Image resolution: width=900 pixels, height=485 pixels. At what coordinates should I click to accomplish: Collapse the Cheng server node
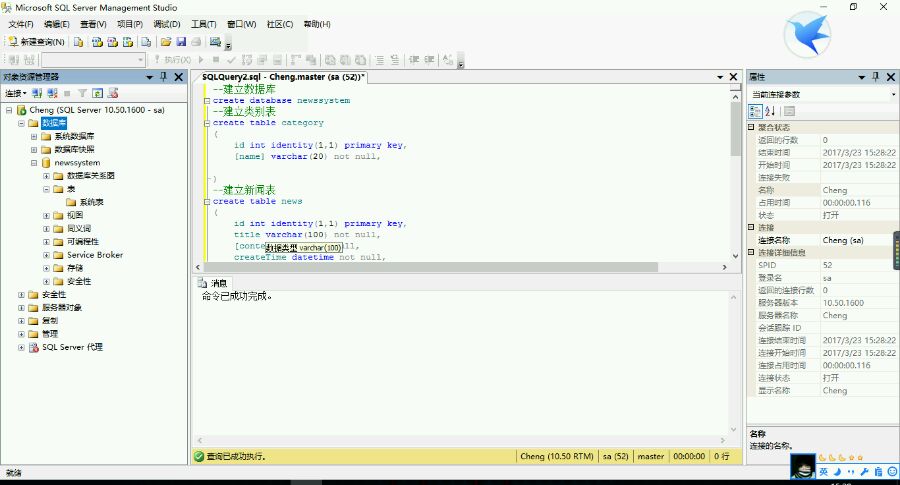(x=9, y=110)
